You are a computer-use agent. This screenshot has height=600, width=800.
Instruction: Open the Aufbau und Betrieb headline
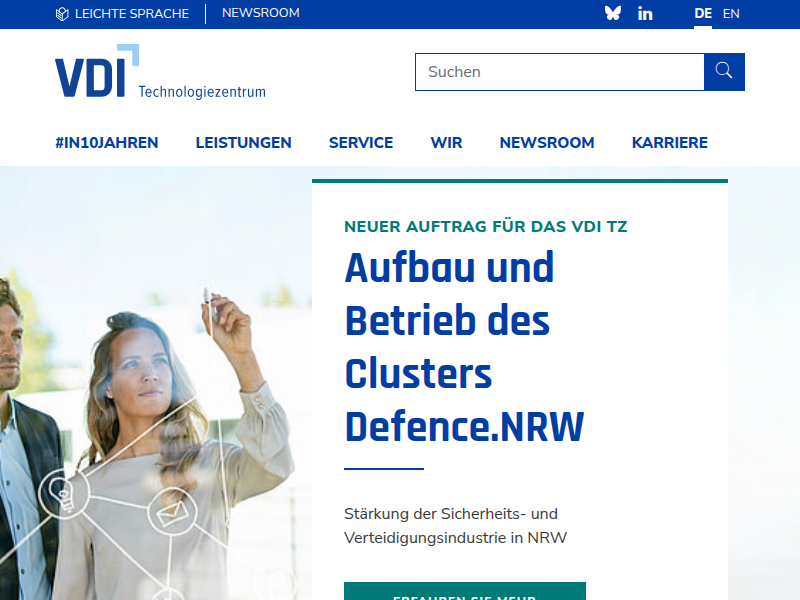click(464, 347)
